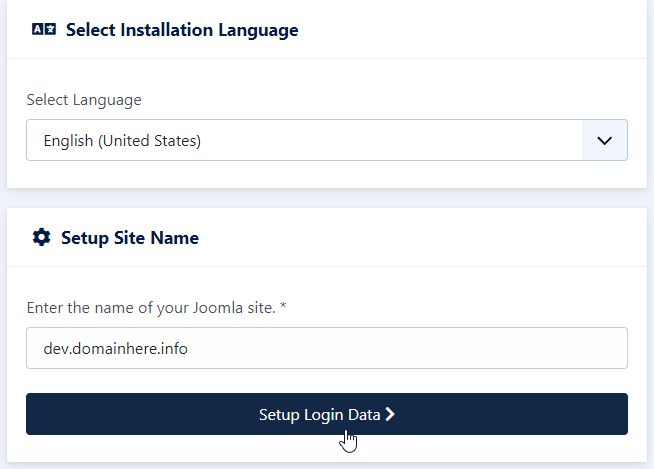Click the required asterisk after the site label
654x469 pixels.
(x=283, y=306)
